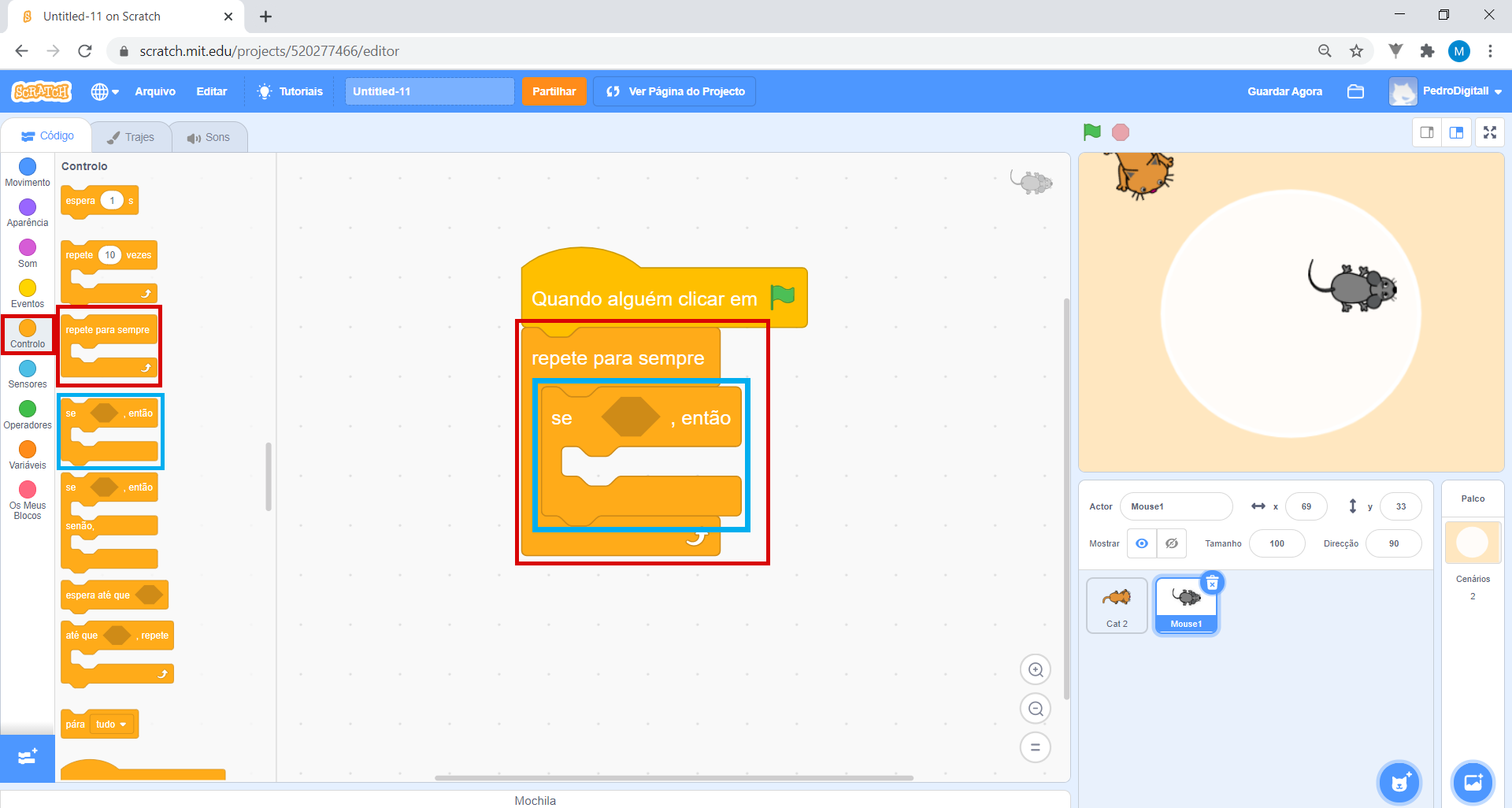Expand the PedroDigitall account menu

tap(1445, 91)
